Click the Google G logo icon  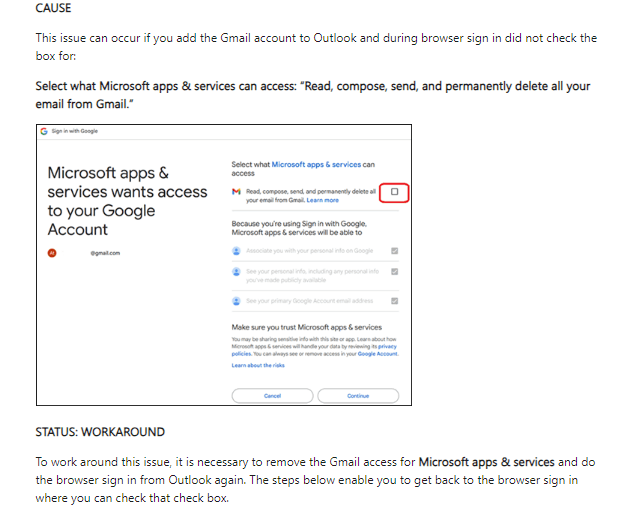coord(44,131)
